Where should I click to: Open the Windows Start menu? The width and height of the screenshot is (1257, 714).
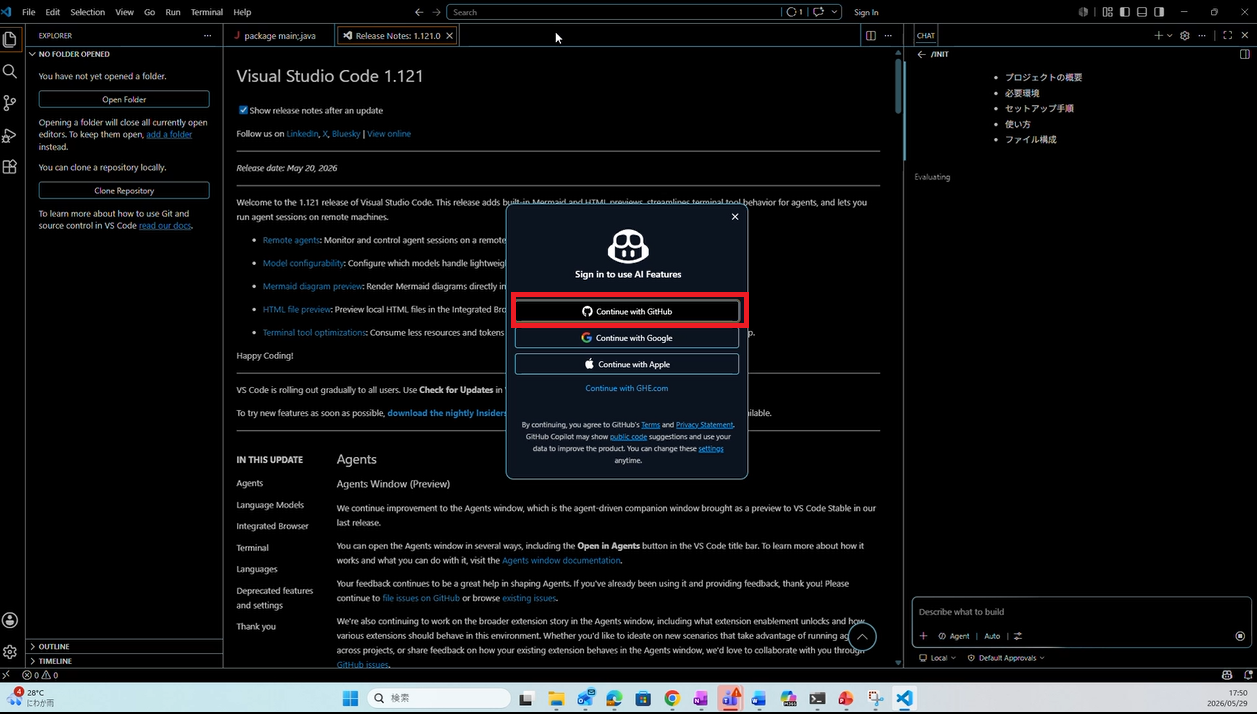[350, 698]
